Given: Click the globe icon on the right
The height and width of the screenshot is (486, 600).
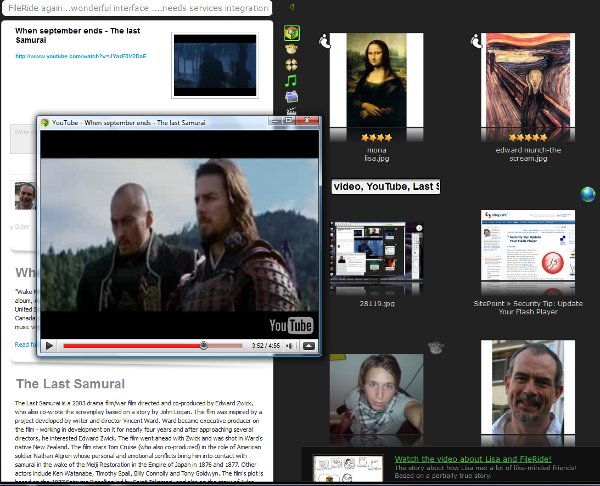Looking at the screenshot, I should (588, 194).
